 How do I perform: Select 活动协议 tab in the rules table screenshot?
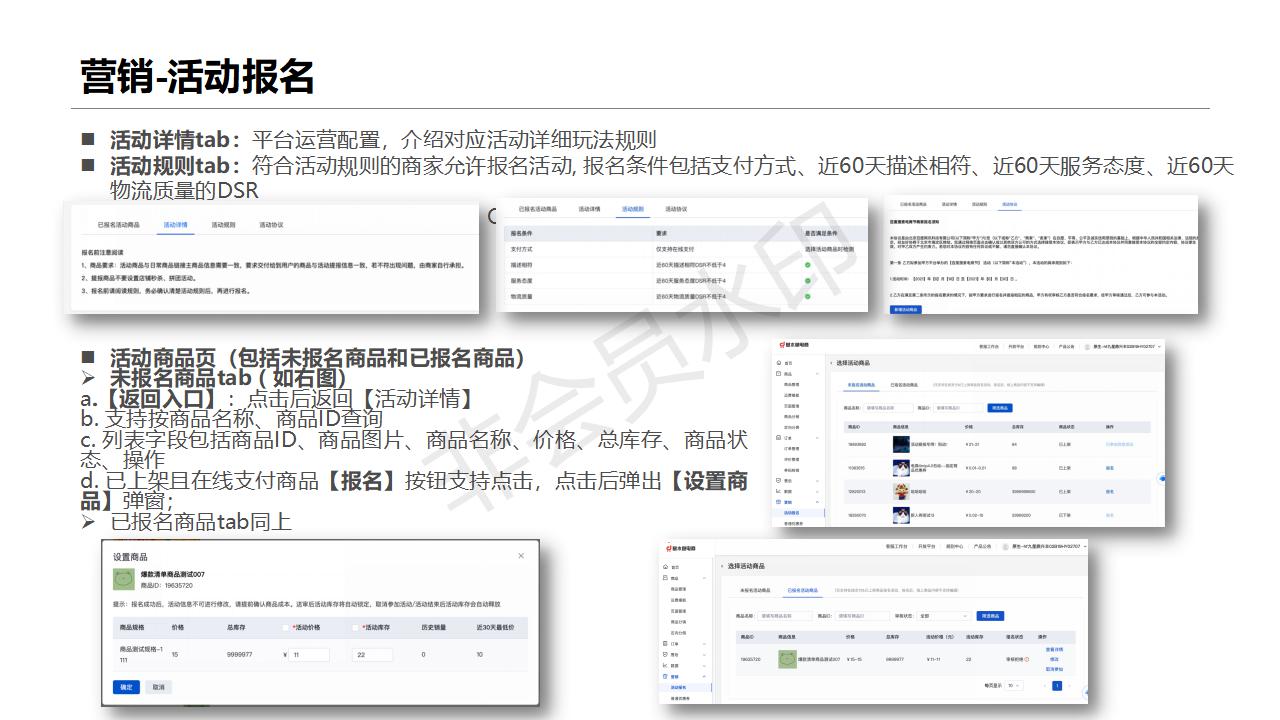pos(677,209)
